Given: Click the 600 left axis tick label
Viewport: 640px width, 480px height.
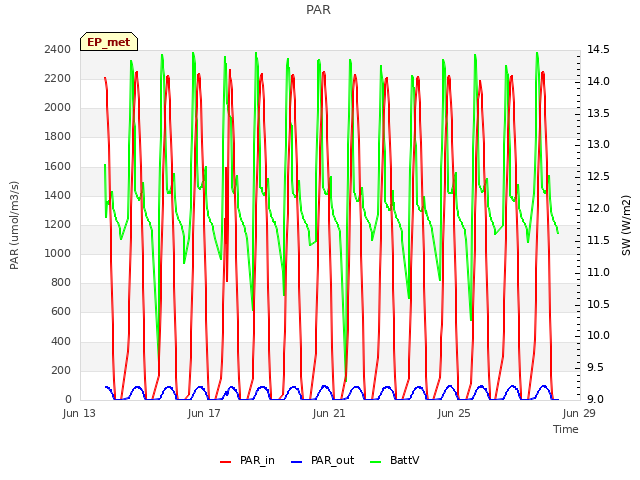Looking at the screenshot, I should pyautogui.click(x=61, y=312).
